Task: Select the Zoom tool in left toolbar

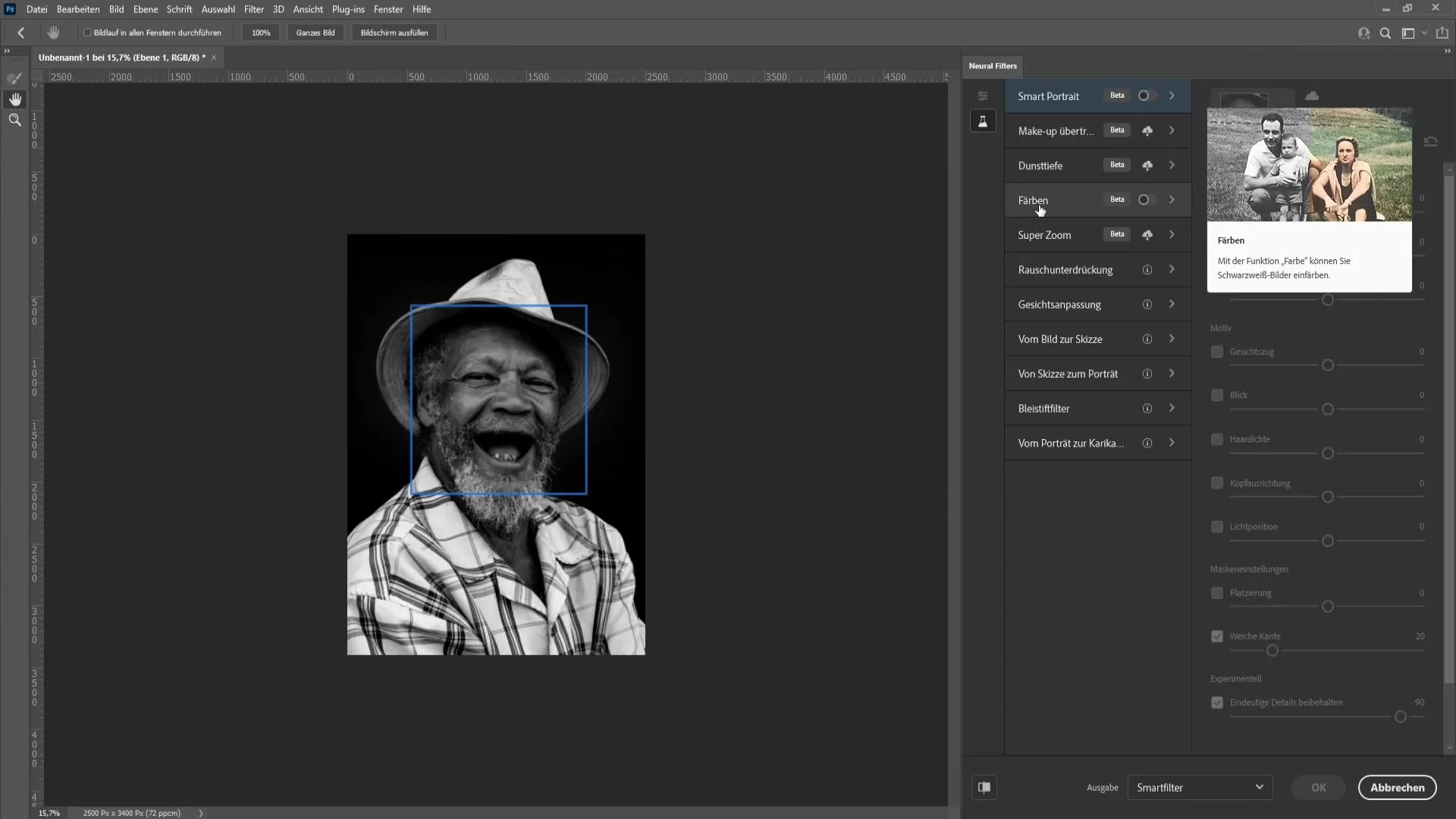Action: click(15, 120)
